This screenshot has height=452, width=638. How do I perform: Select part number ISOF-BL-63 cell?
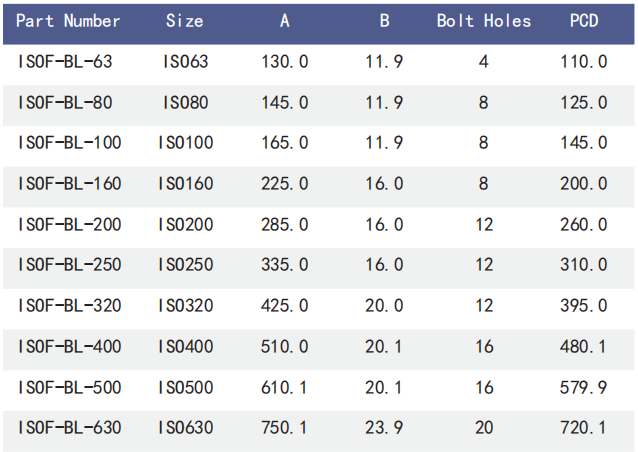coord(65,62)
